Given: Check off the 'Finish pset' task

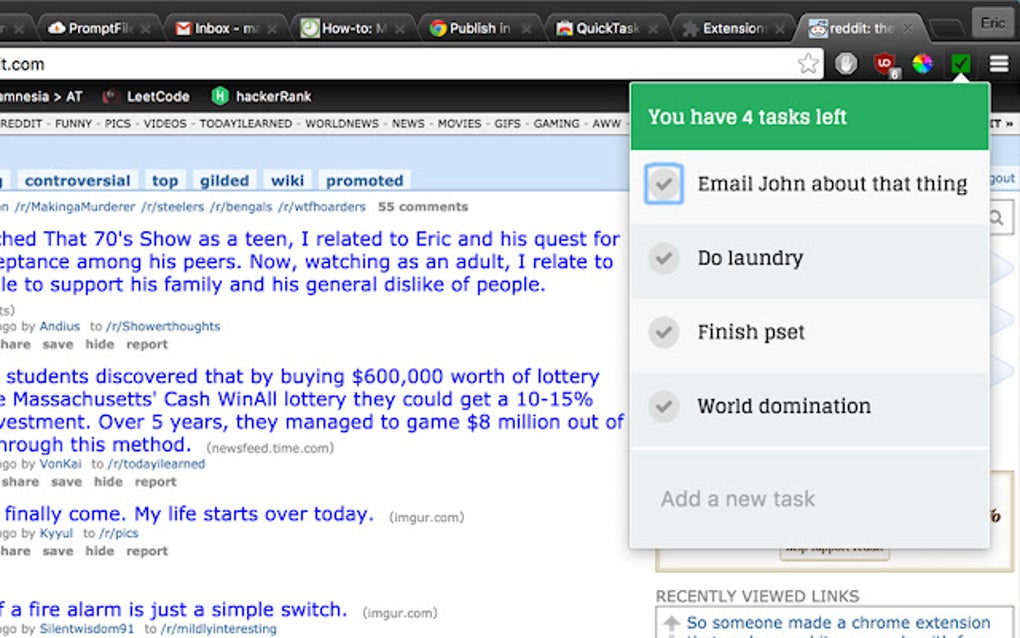Looking at the screenshot, I should coord(664,331).
